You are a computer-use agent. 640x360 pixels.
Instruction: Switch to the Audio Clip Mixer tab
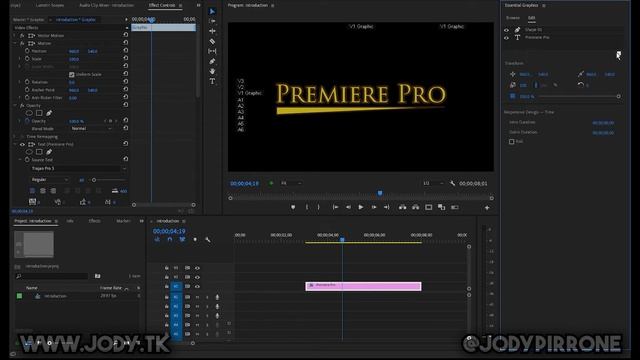tap(107, 5)
